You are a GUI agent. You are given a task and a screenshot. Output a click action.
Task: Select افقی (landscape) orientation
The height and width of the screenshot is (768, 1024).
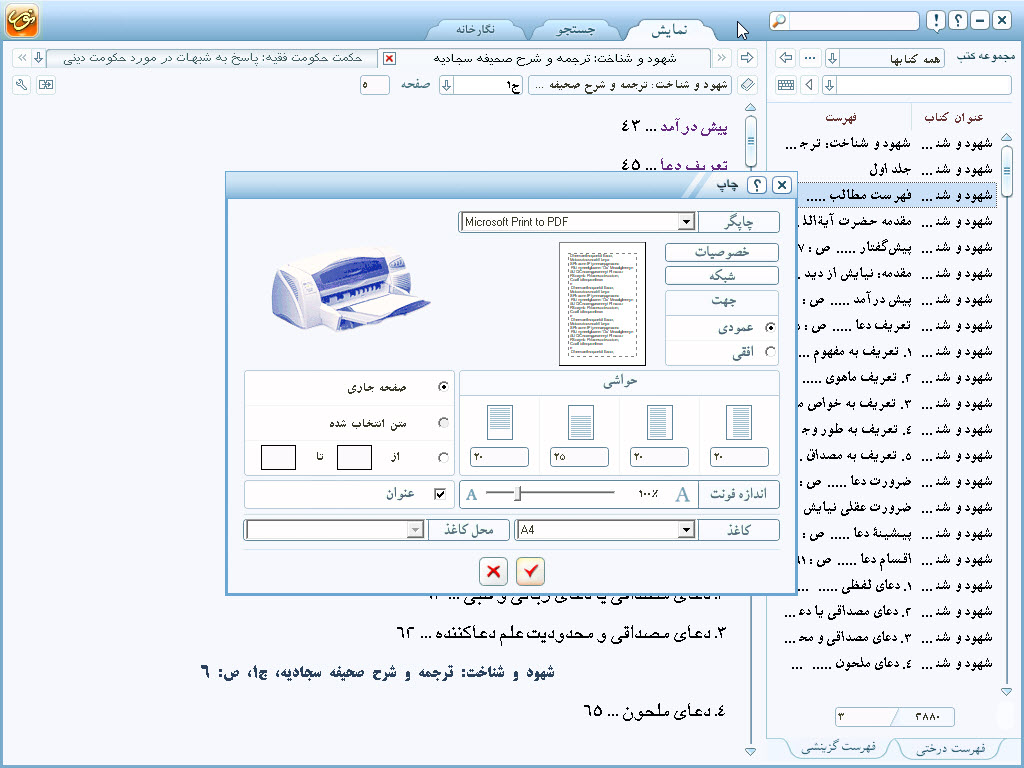coord(769,352)
